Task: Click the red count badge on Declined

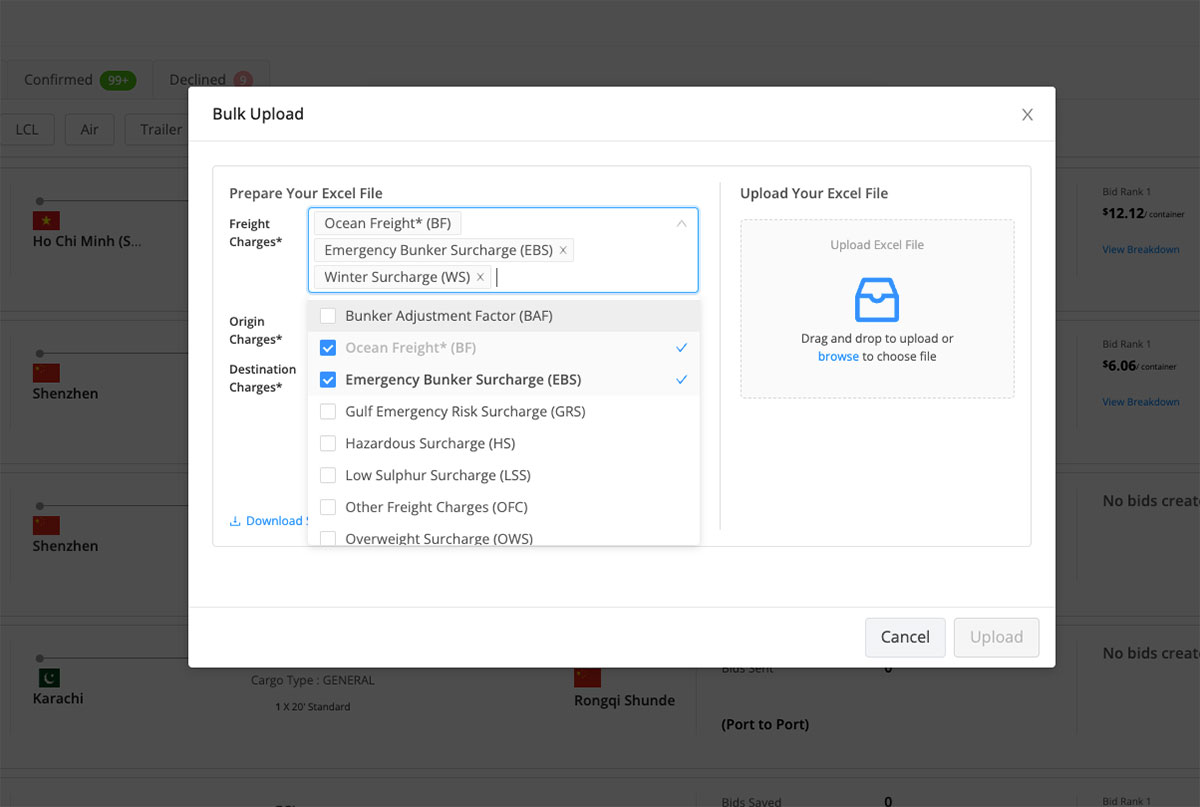Action: [x=243, y=80]
